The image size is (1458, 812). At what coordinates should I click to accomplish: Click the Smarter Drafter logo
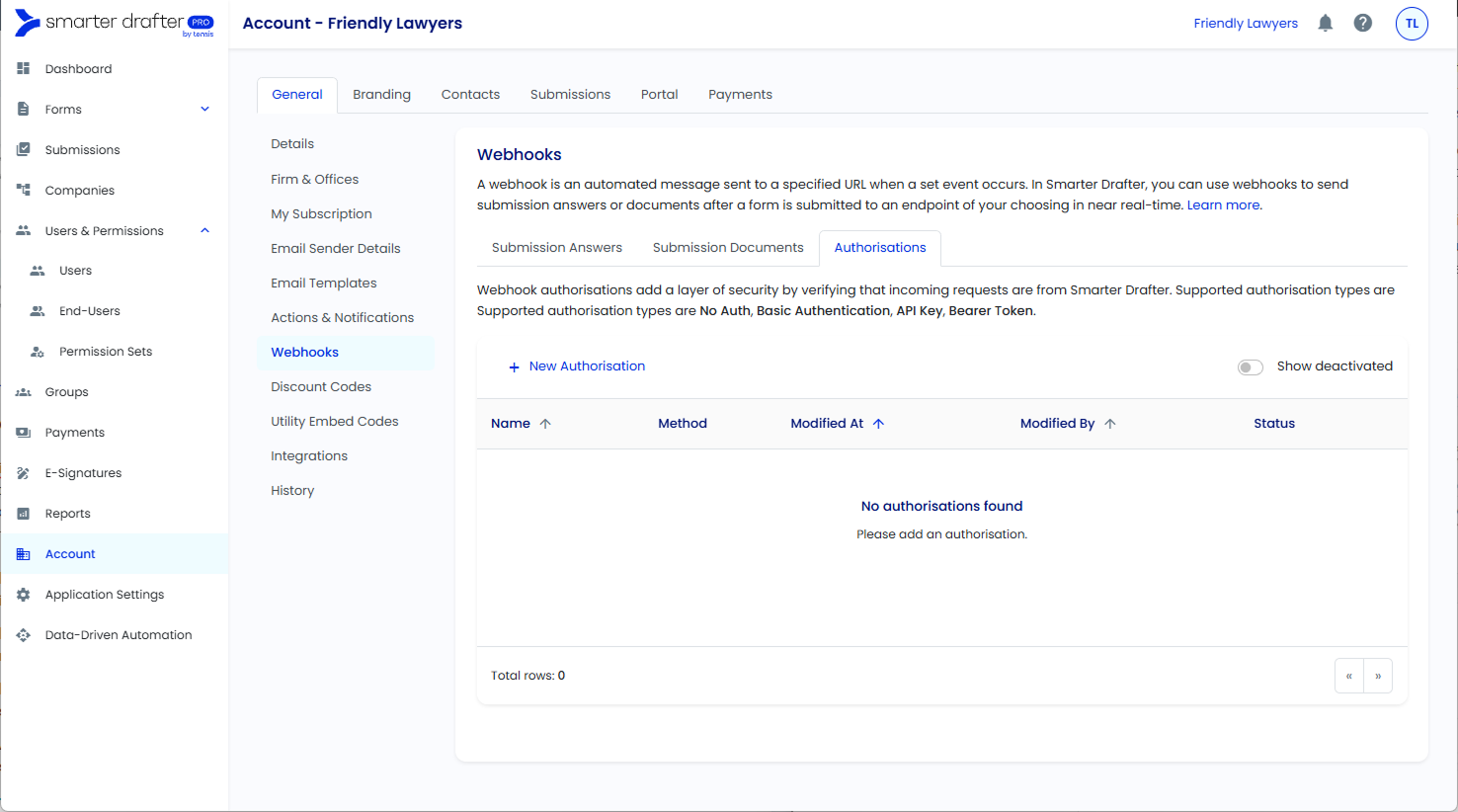pyautogui.click(x=115, y=23)
